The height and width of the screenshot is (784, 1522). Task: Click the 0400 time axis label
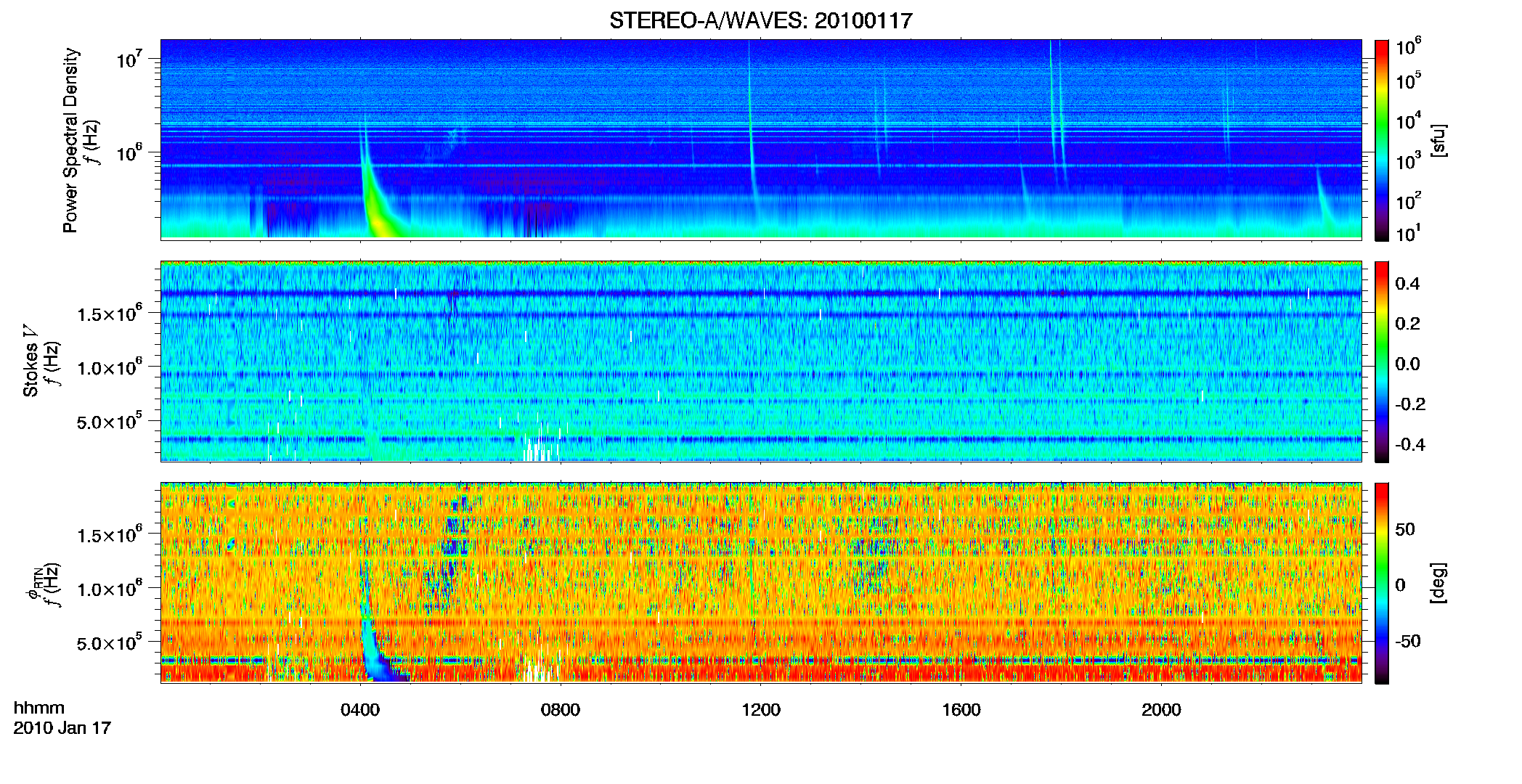click(360, 710)
